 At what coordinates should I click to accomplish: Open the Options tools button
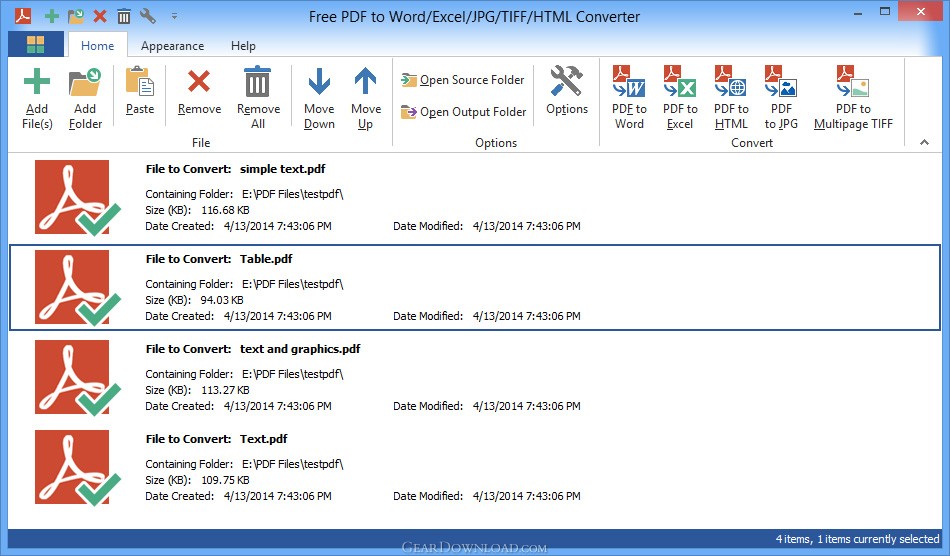click(x=566, y=91)
